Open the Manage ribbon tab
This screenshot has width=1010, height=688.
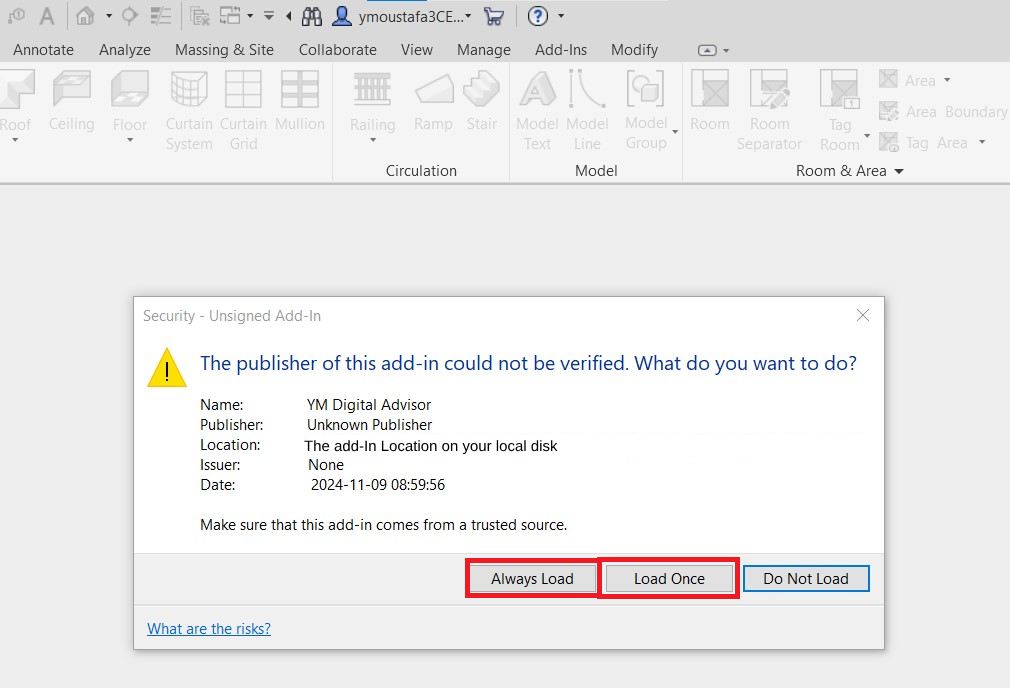coord(484,50)
